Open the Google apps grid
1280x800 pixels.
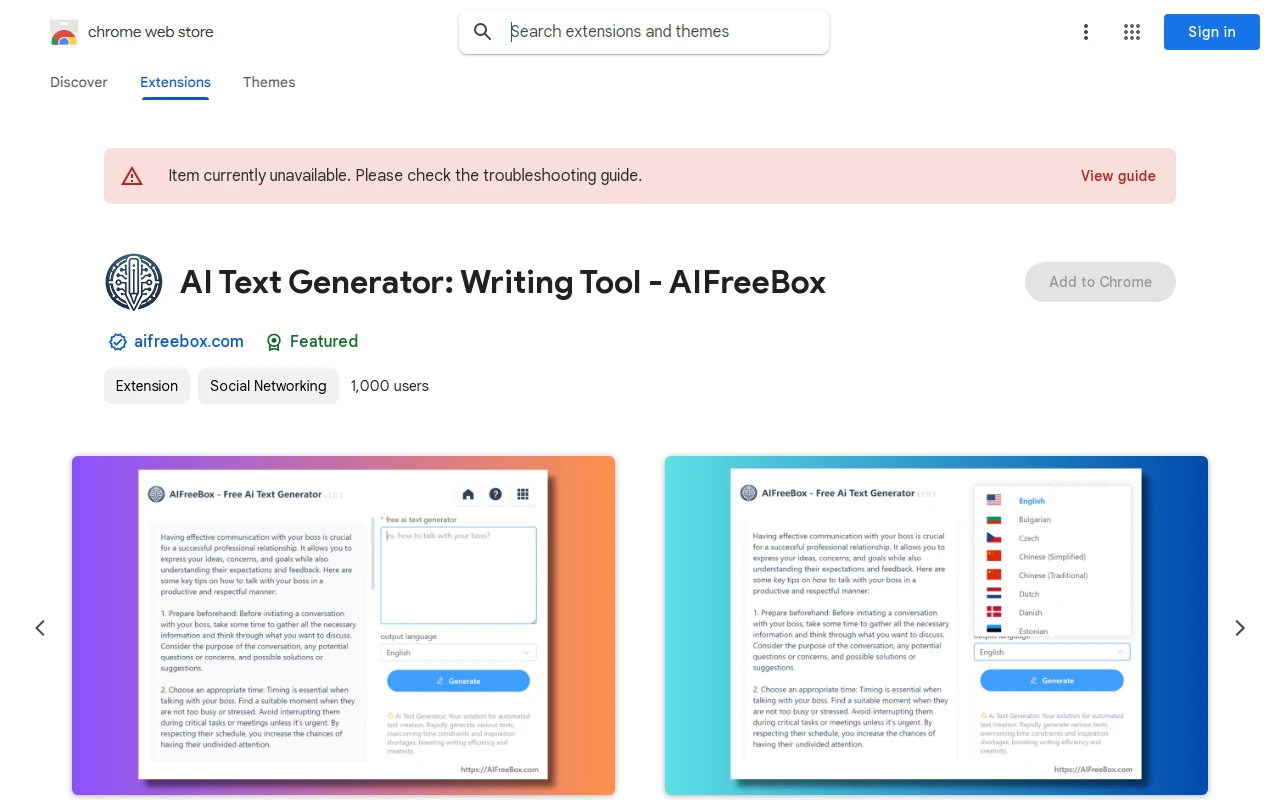click(x=1132, y=32)
